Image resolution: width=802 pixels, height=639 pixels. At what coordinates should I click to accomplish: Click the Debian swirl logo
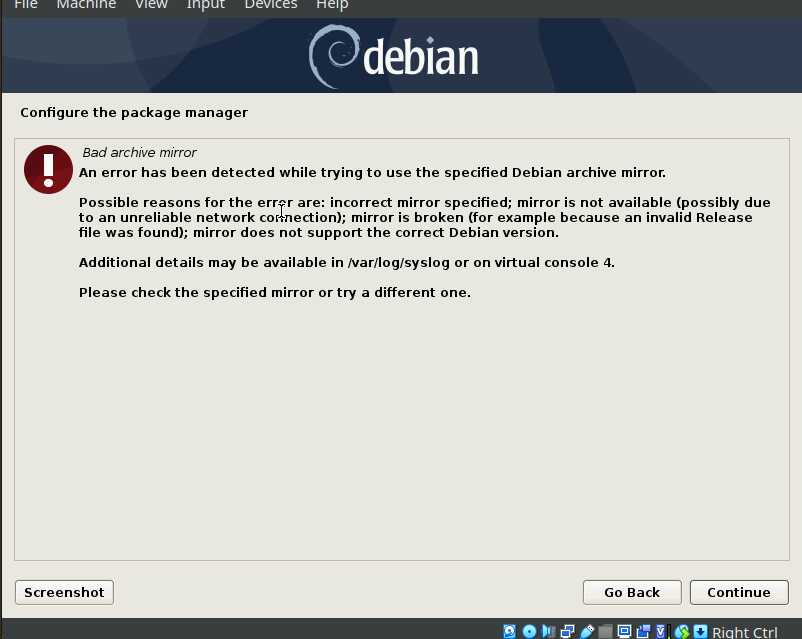pyautogui.click(x=334, y=56)
